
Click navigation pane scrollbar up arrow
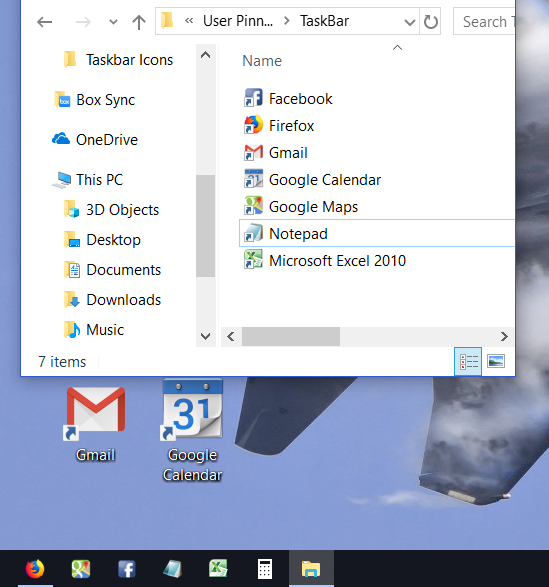point(205,55)
